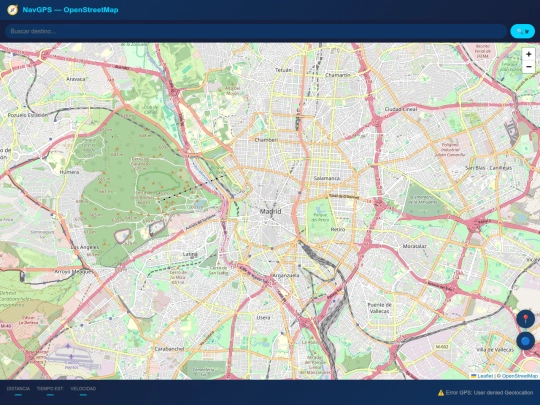Click the 'Moratalaz' district label
Viewport: 540px width, 405px height.
click(x=415, y=246)
